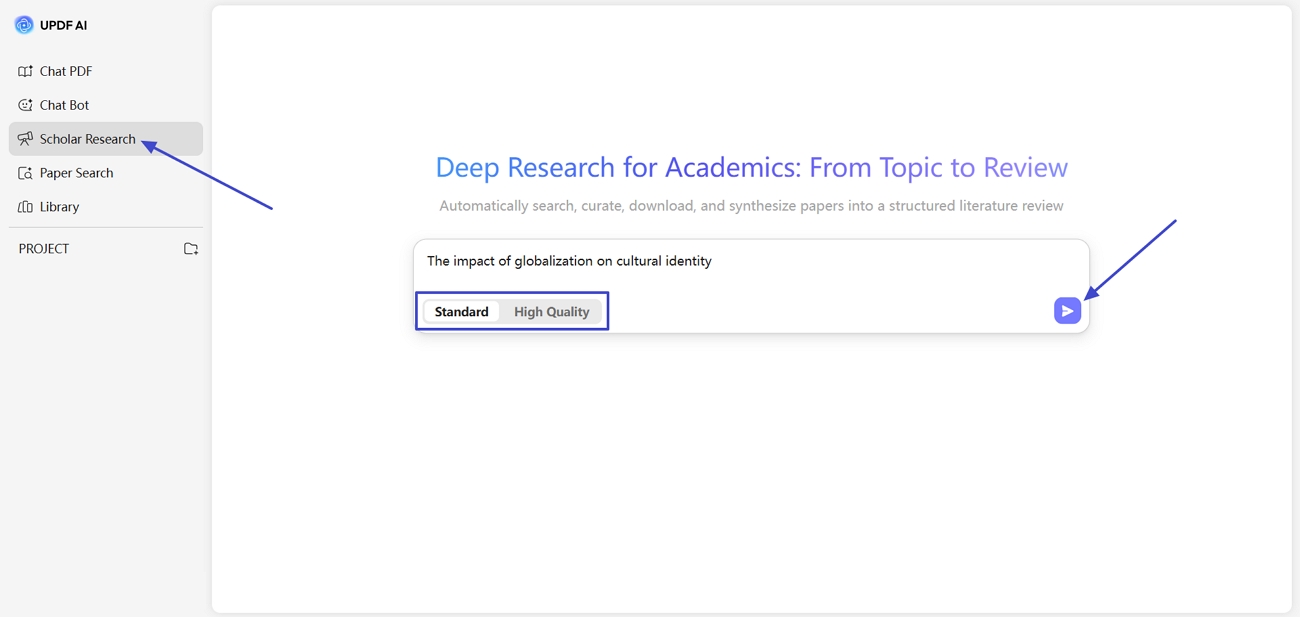Select the Chat PDF book icon
This screenshot has height=617, width=1300.
coord(24,71)
